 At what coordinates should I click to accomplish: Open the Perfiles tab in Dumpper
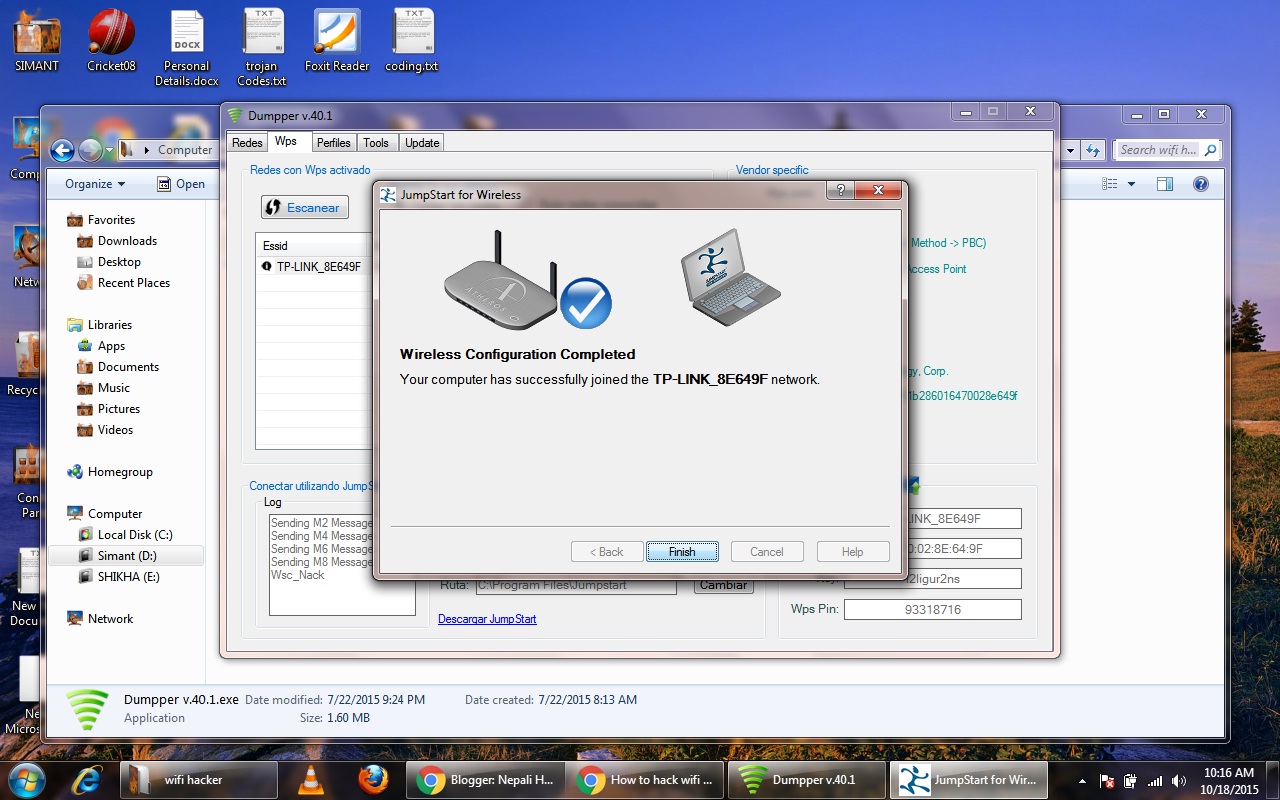[334, 143]
